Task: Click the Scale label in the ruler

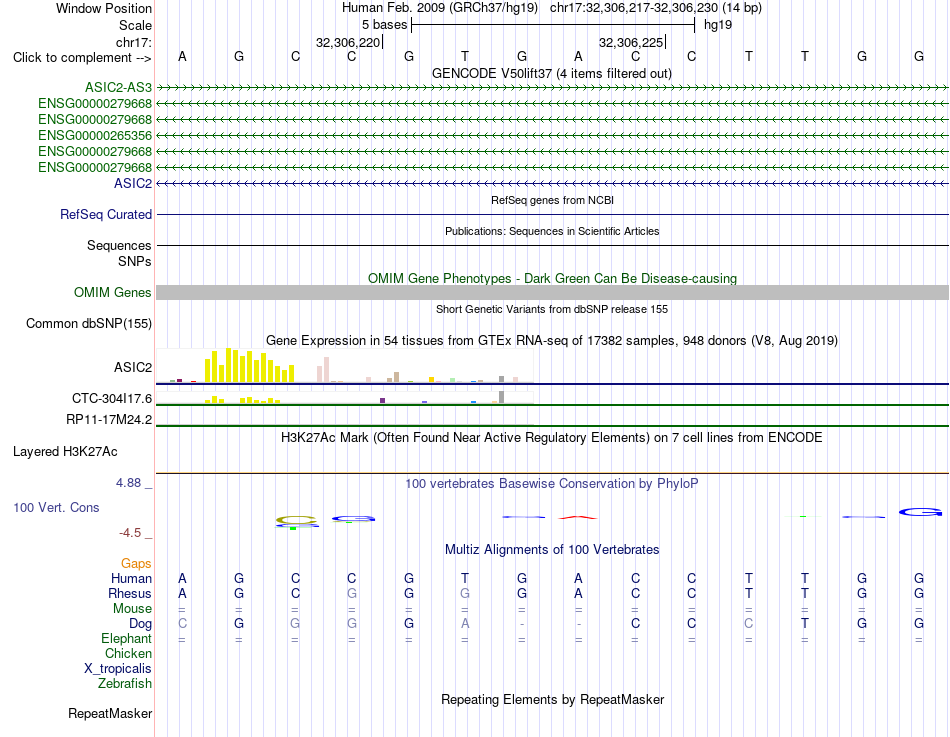Action: click(135, 25)
